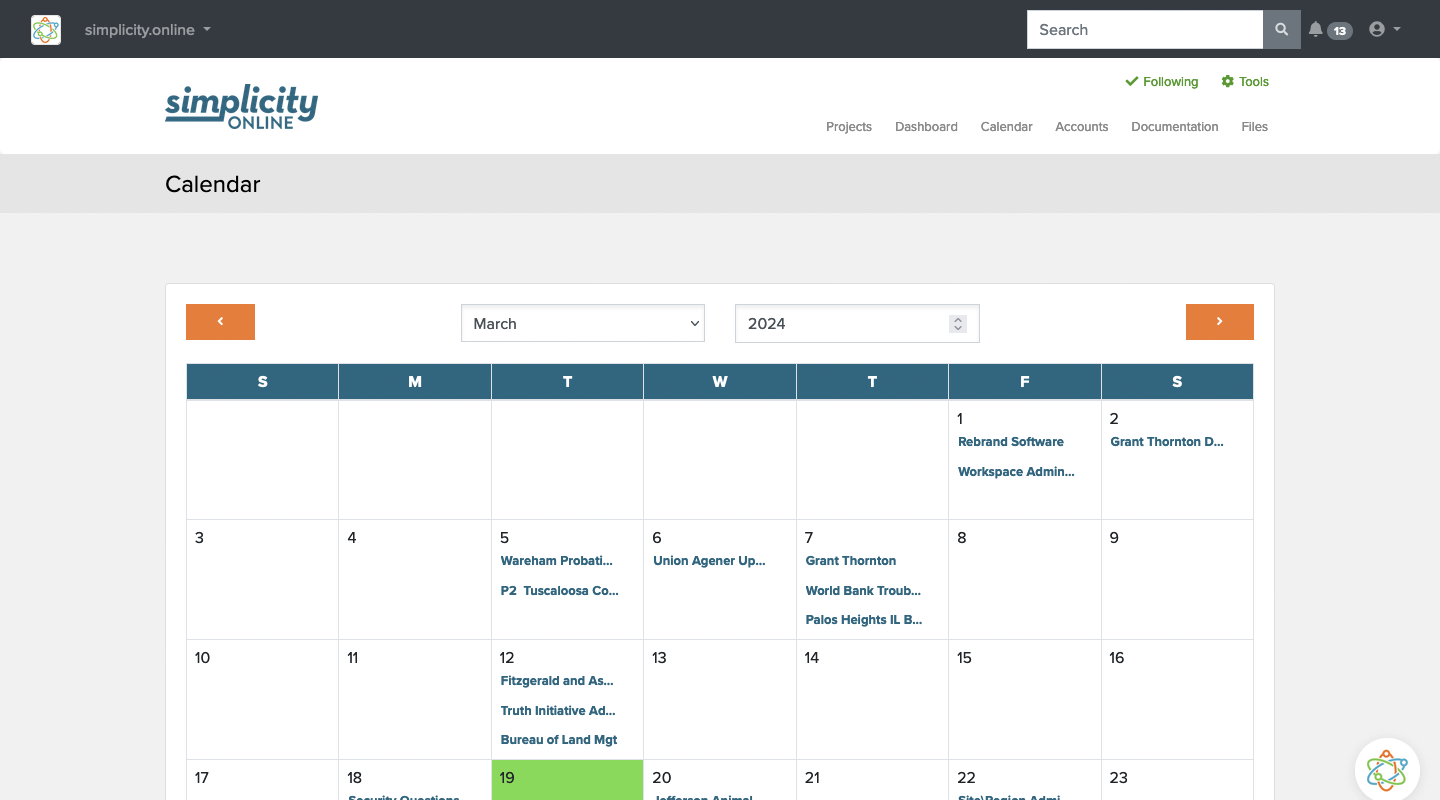This screenshot has width=1440, height=800.
Task: Open Fitzgerald and As... event
Action: coord(557,681)
